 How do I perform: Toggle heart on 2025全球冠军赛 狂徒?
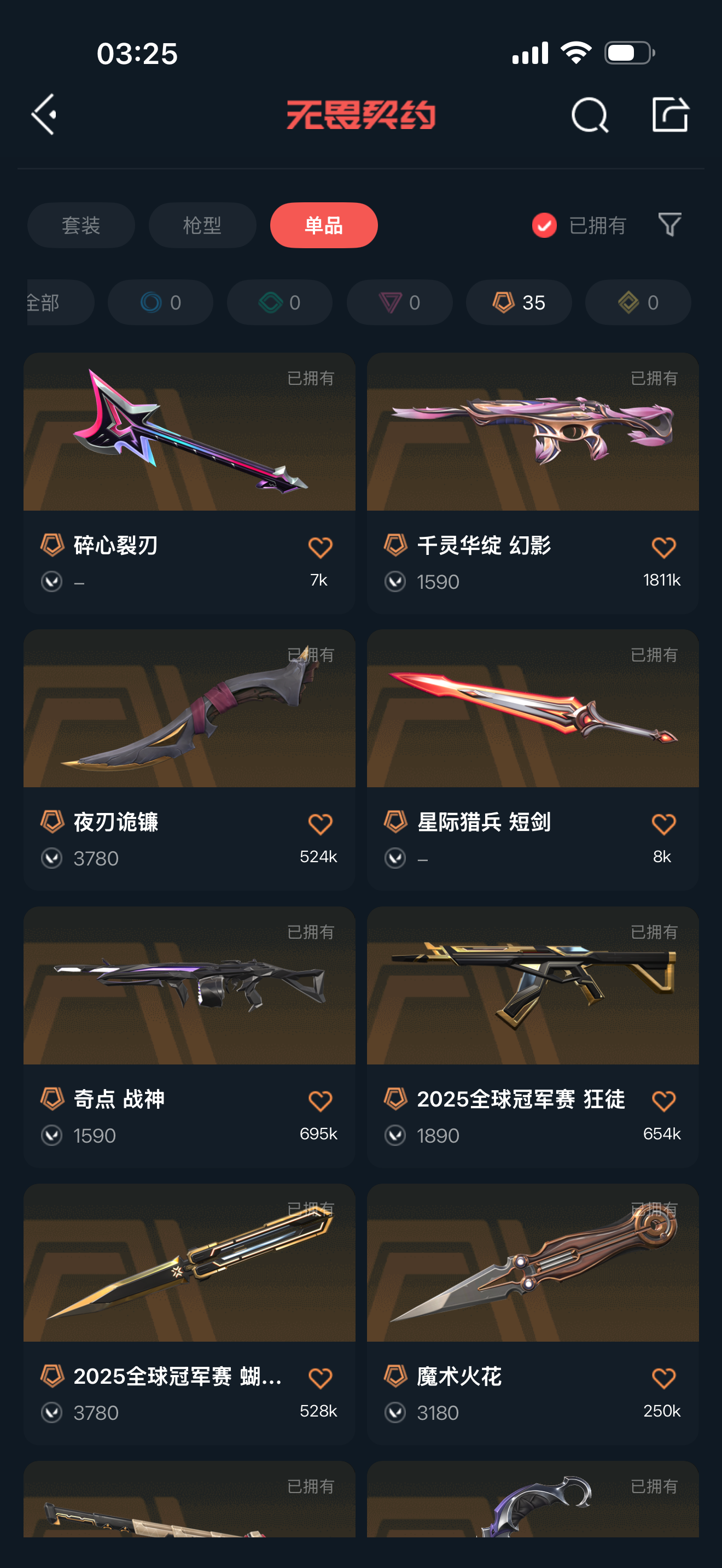coord(663,1101)
